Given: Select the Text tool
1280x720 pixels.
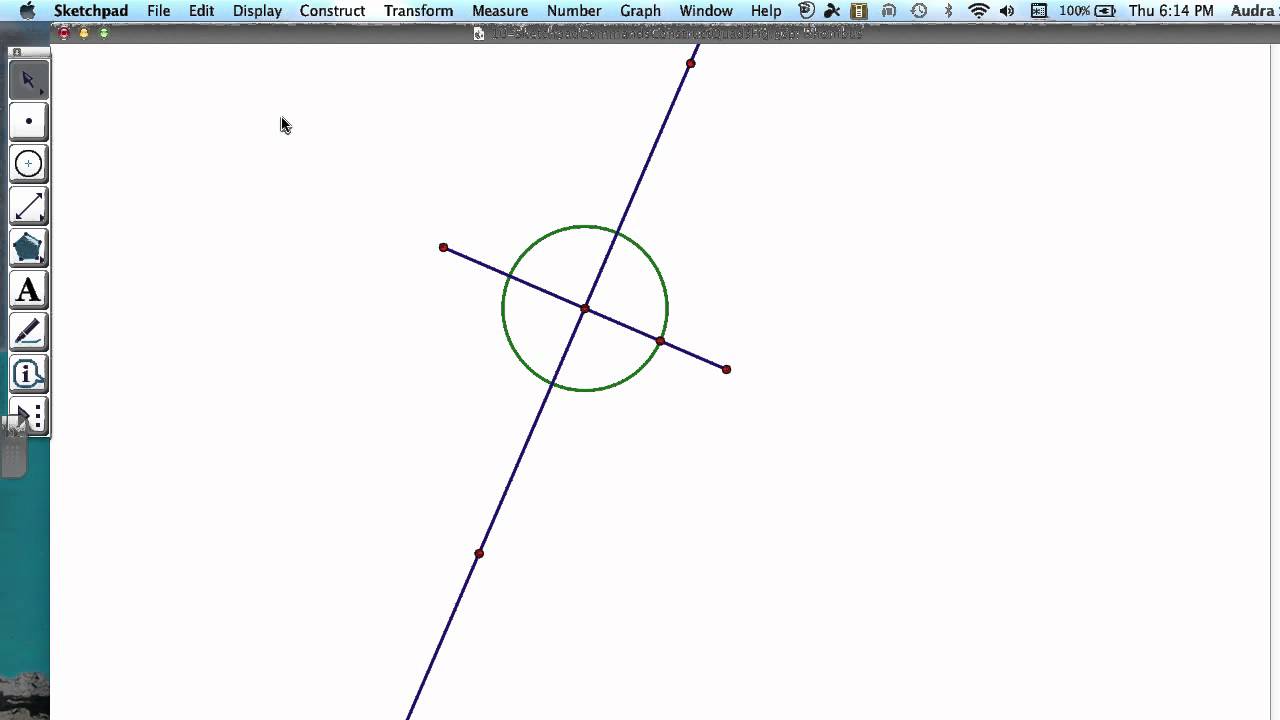Looking at the screenshot, I should (x=28, y=290).
